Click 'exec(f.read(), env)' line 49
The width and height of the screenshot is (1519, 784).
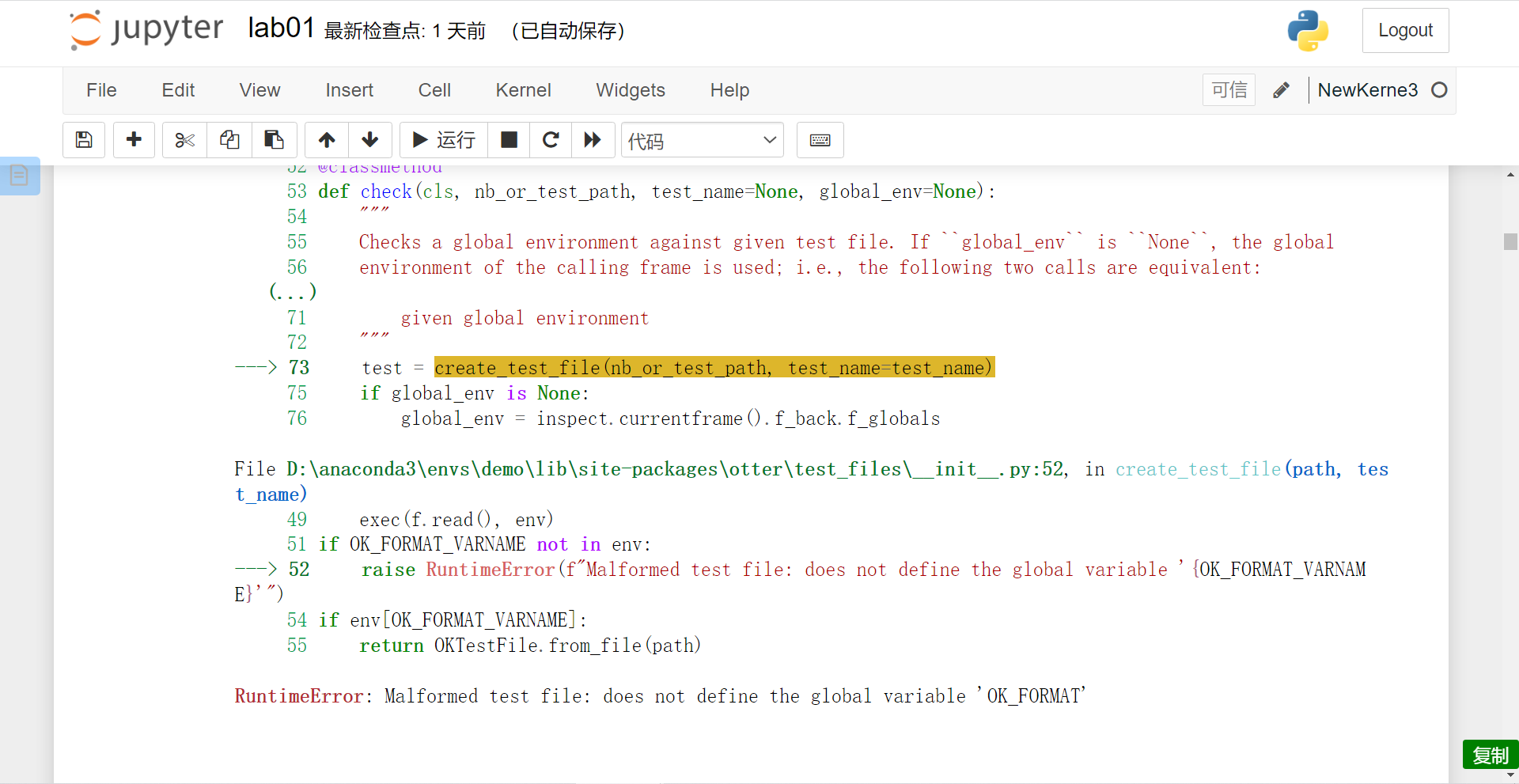[x=456, y=520]
